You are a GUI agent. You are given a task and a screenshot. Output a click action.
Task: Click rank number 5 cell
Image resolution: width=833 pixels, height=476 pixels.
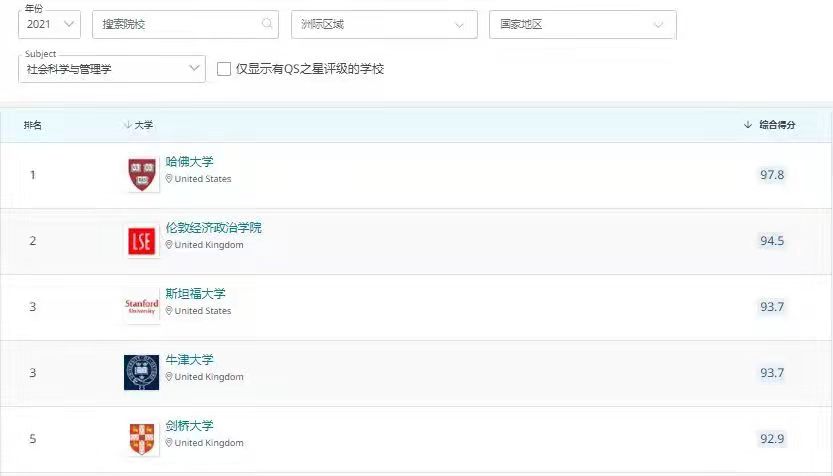pyautogui.click(x=33, y=439)
